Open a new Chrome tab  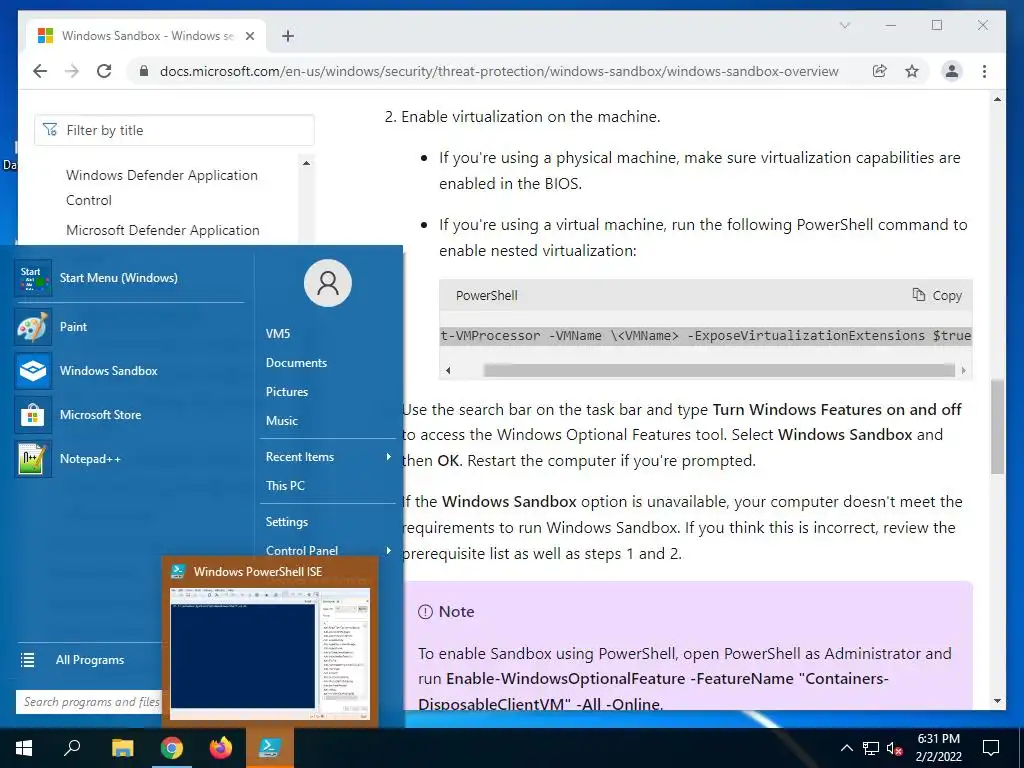click(288, 36)
